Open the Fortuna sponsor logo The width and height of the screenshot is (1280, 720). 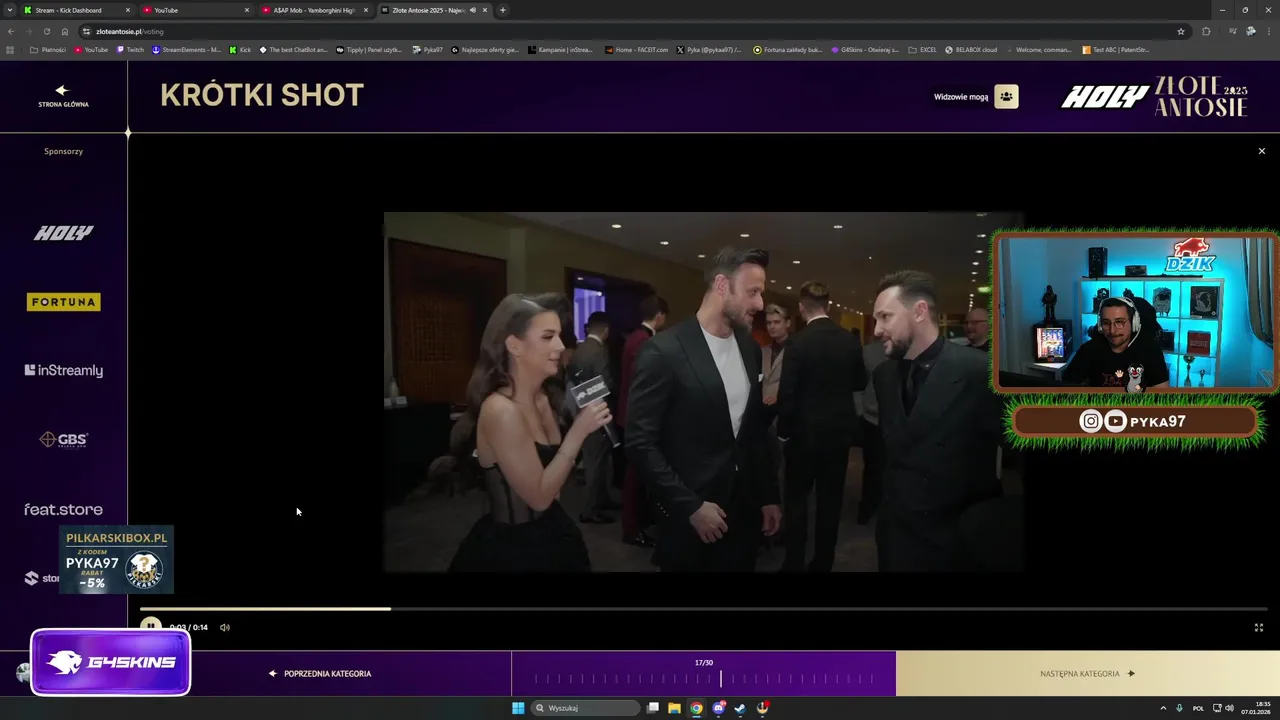pos(64,302)
